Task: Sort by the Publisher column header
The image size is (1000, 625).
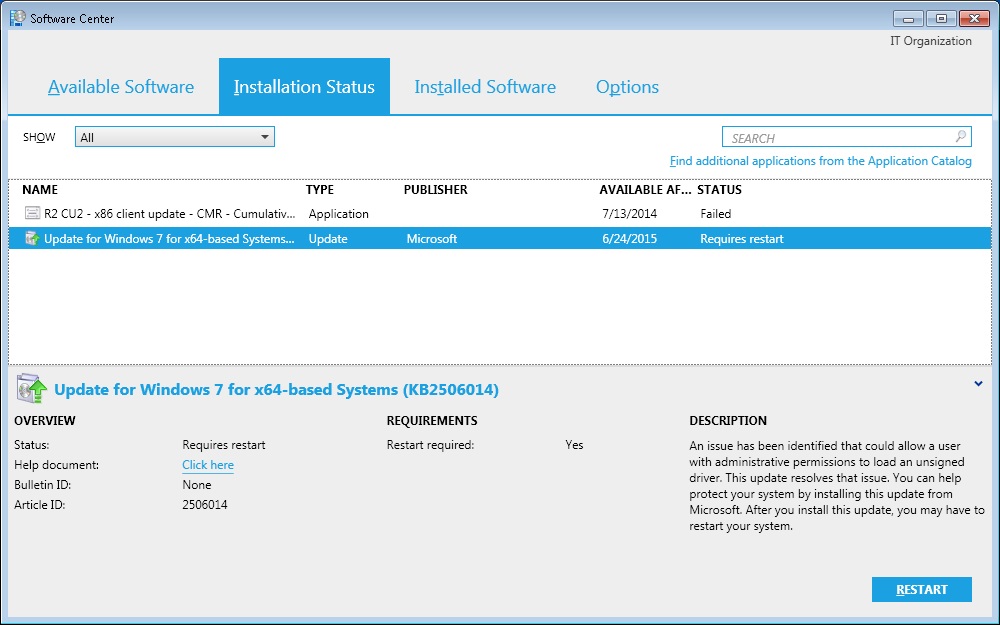Action: coord(435,189)
